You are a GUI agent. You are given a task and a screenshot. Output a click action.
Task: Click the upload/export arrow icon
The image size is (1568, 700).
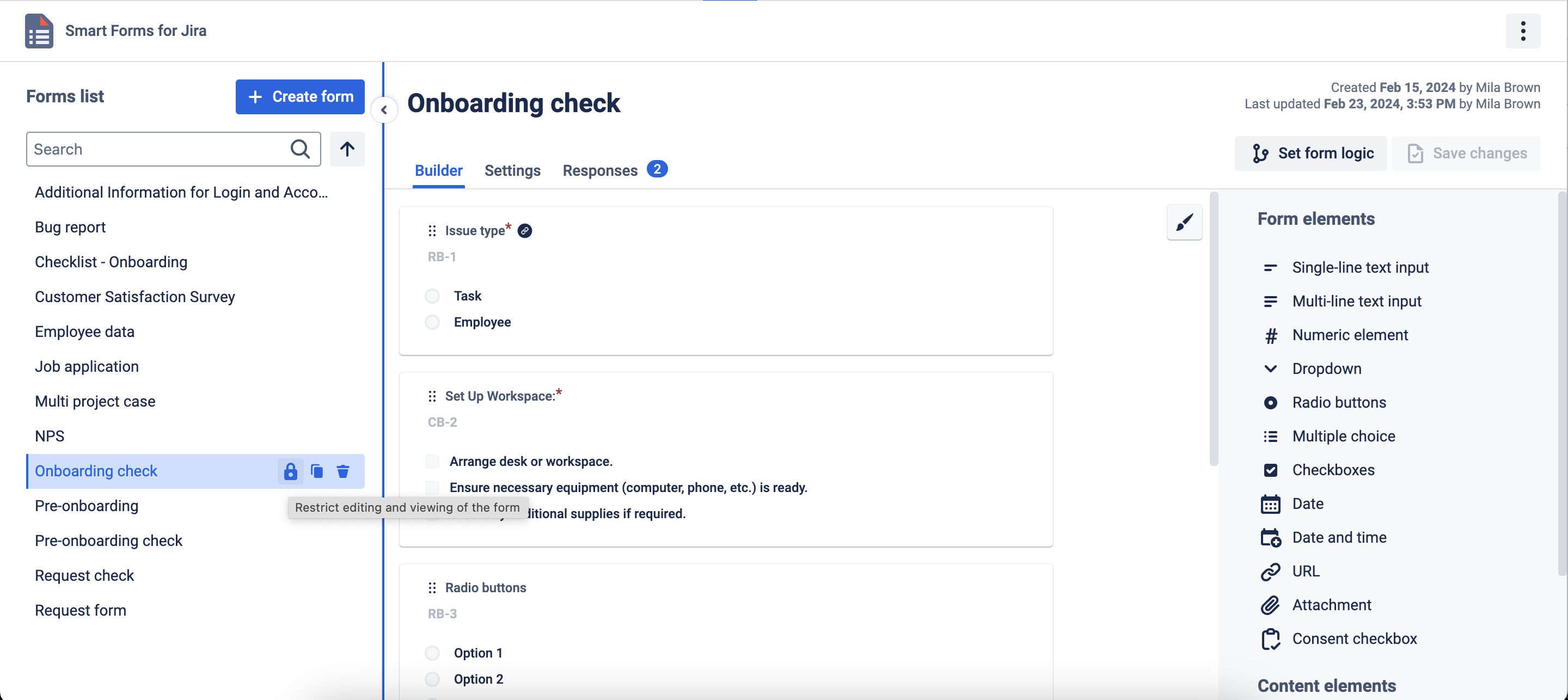[x=348, y=149]
